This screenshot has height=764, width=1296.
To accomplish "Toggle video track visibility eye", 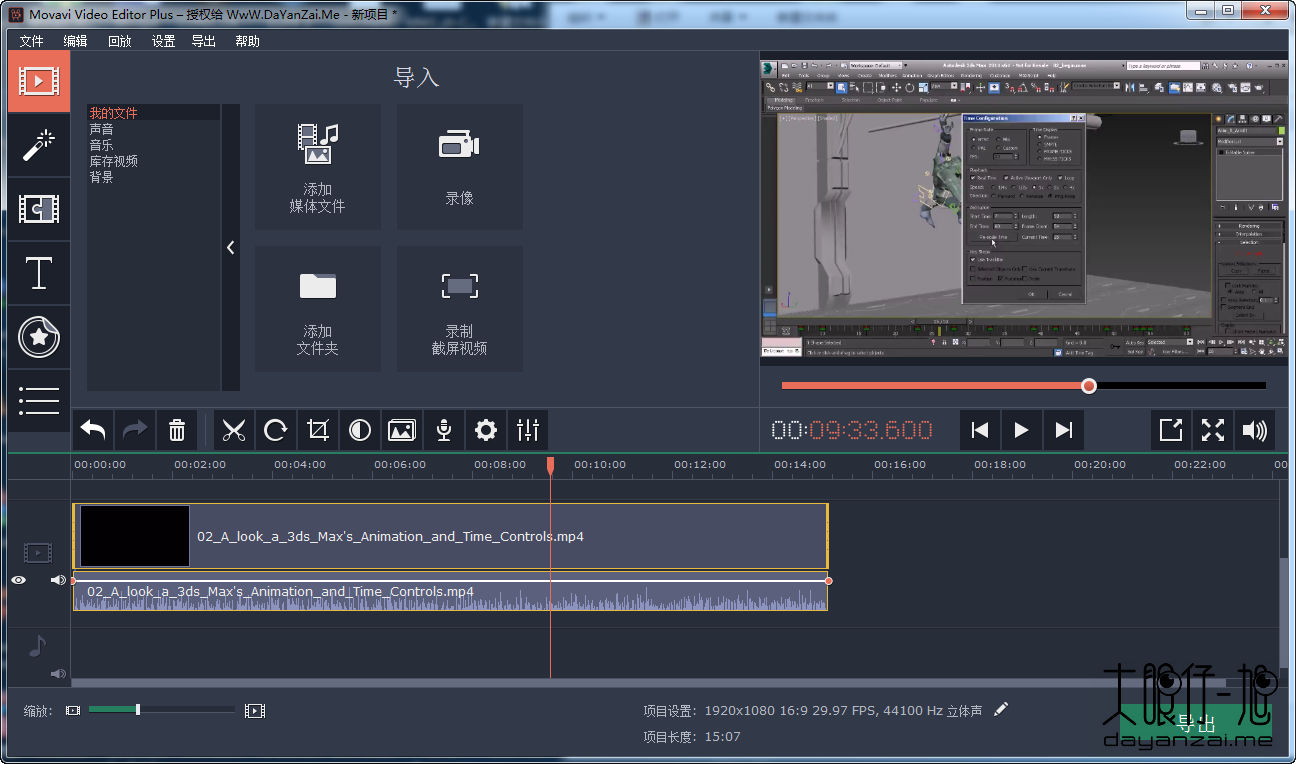I will click(19, 580).
